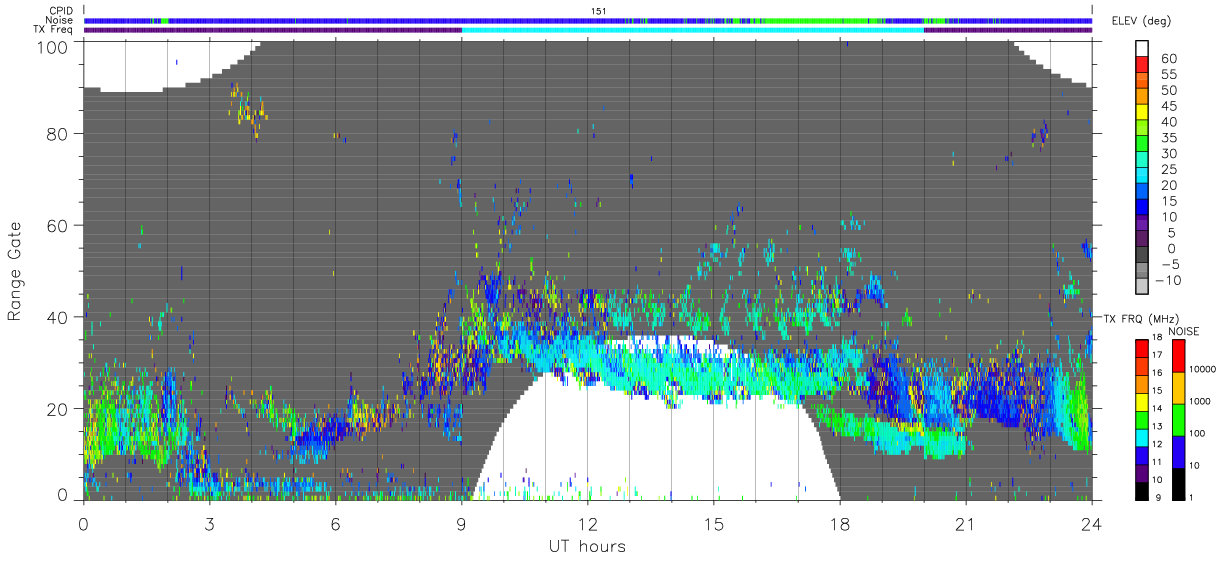Pick the red segment of ELEV colorbar

[1143, 64]
